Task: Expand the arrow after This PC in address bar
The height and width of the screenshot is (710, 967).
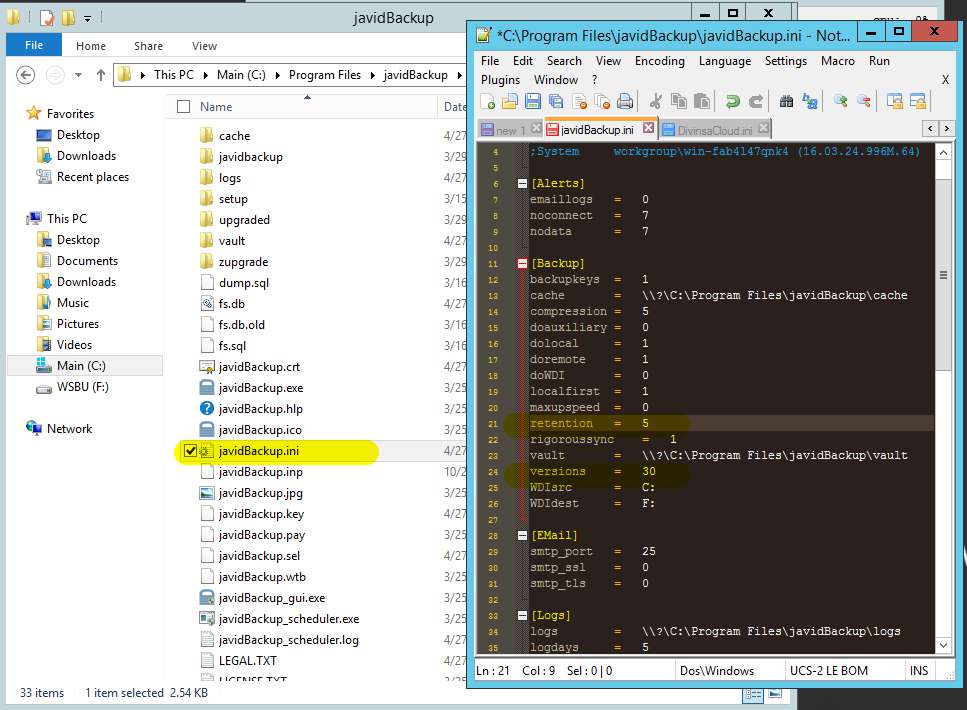Action: (x=205, y=75)
